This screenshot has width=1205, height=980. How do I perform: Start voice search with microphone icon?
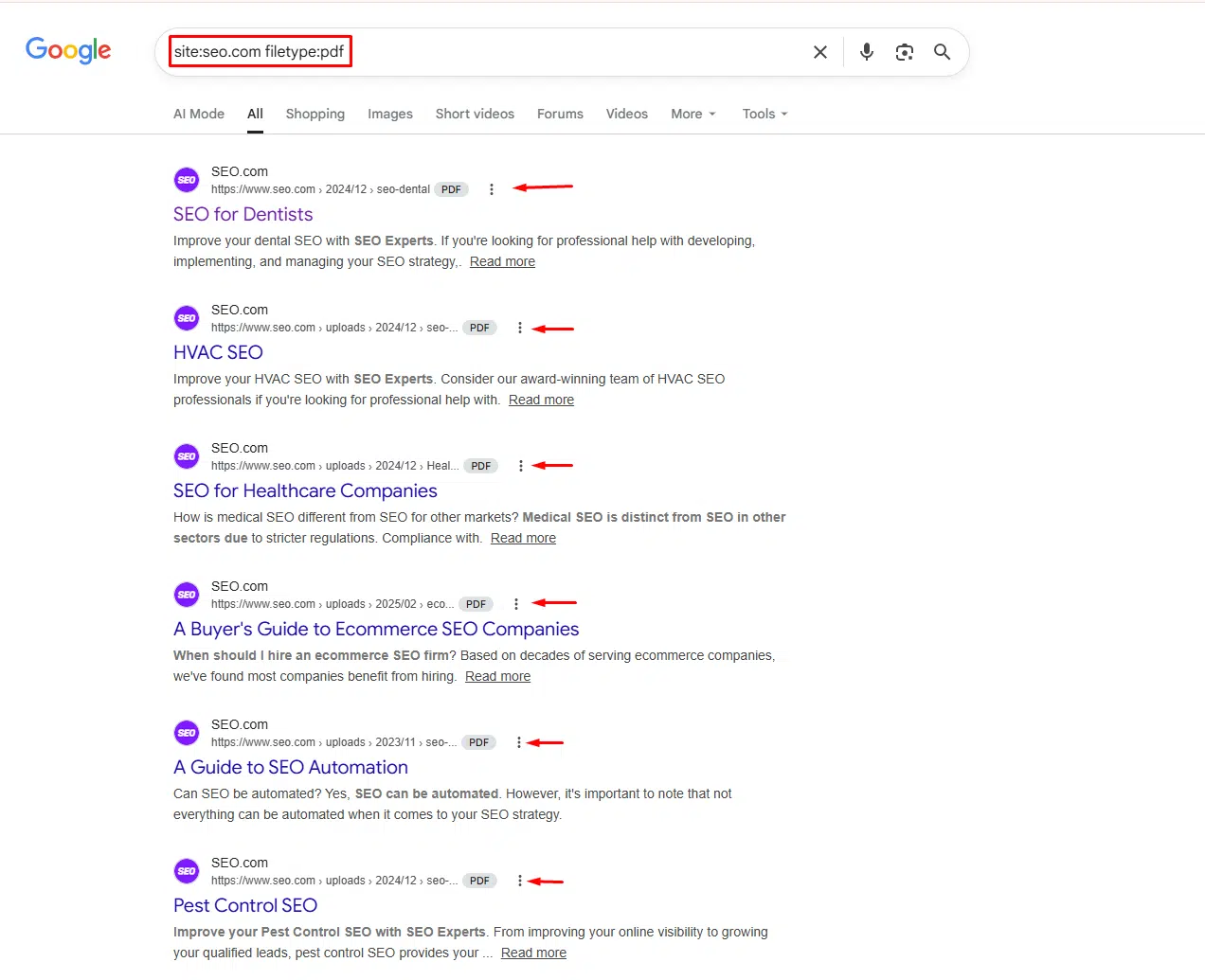point(867,52)
